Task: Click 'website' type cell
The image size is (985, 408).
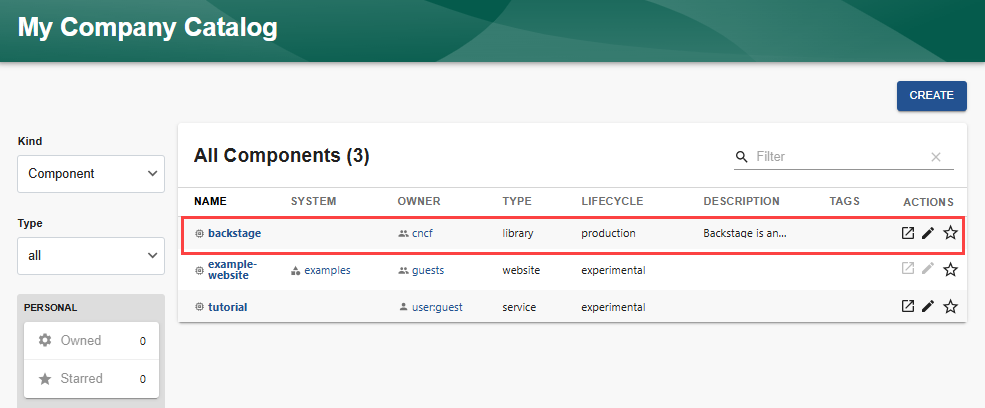Action: (x=521, y=270)
